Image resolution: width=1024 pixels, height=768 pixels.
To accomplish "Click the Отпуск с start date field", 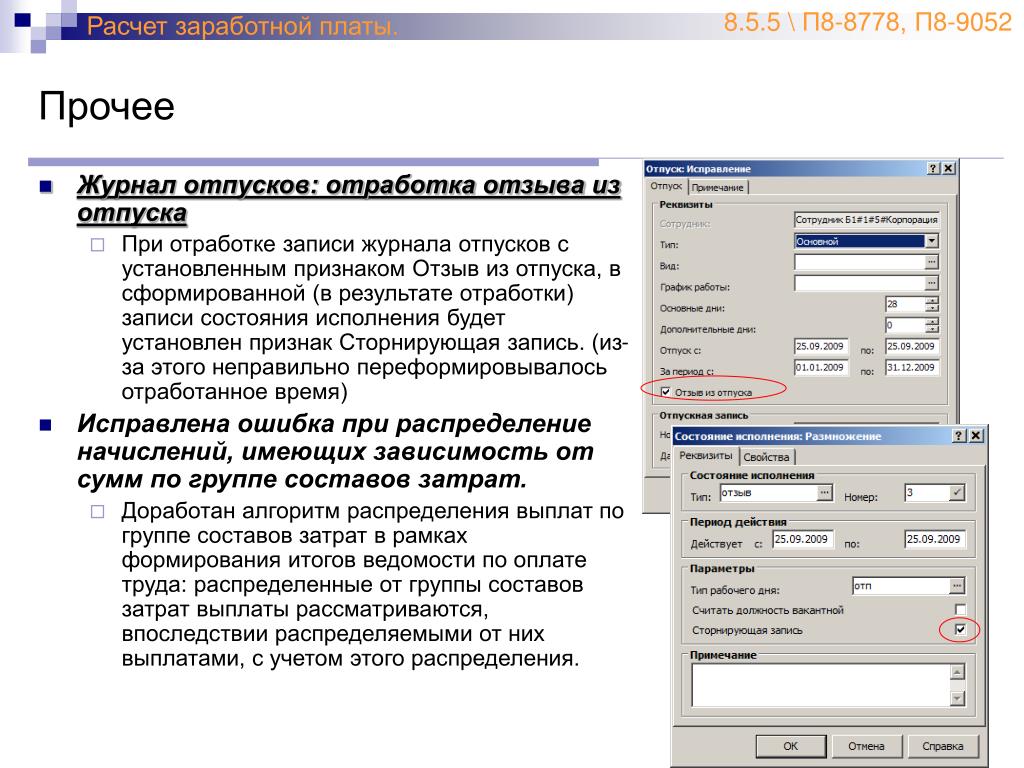I will click(821, 347).
